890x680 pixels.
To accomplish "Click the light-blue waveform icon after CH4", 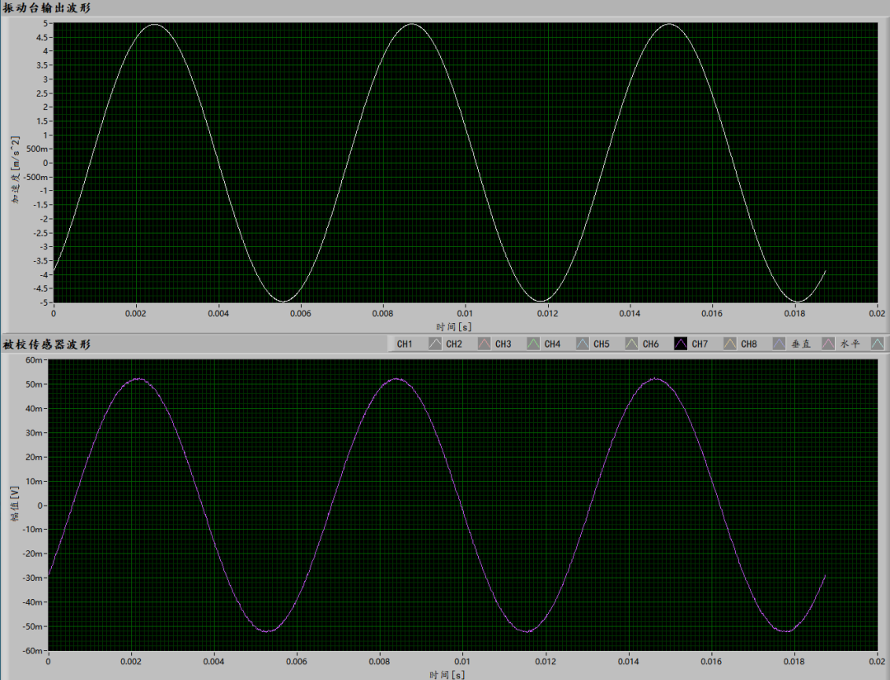I will tap(582, 343).
